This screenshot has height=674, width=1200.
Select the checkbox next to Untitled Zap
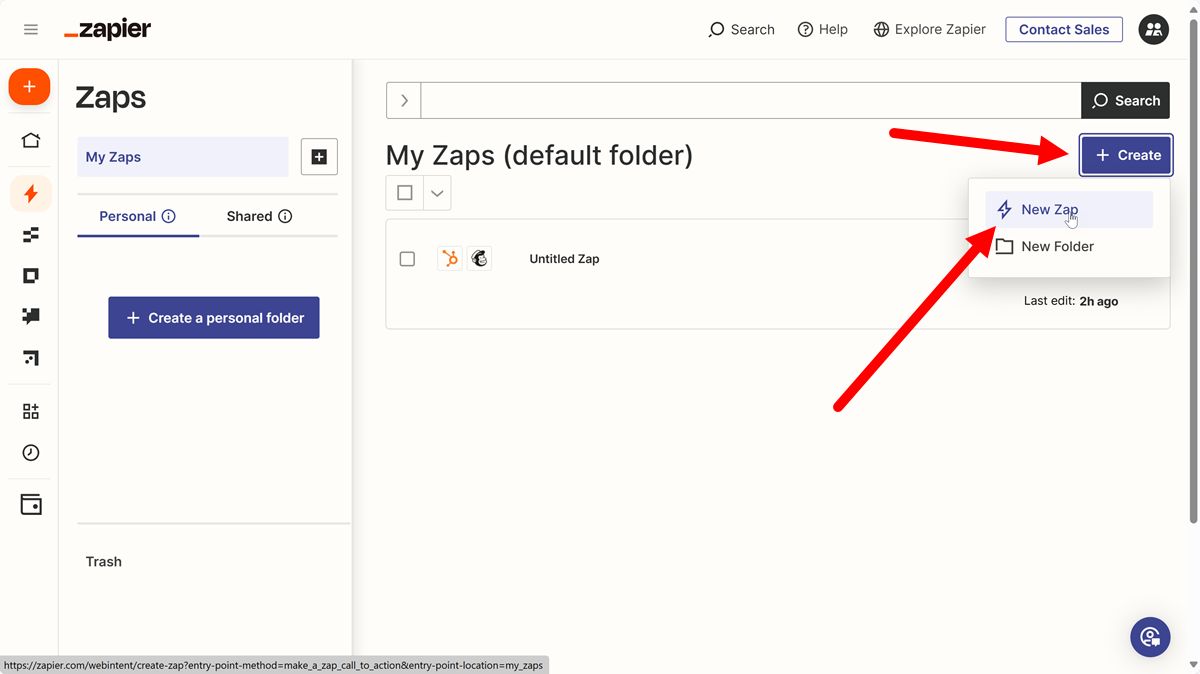click(x=407, y=258)
